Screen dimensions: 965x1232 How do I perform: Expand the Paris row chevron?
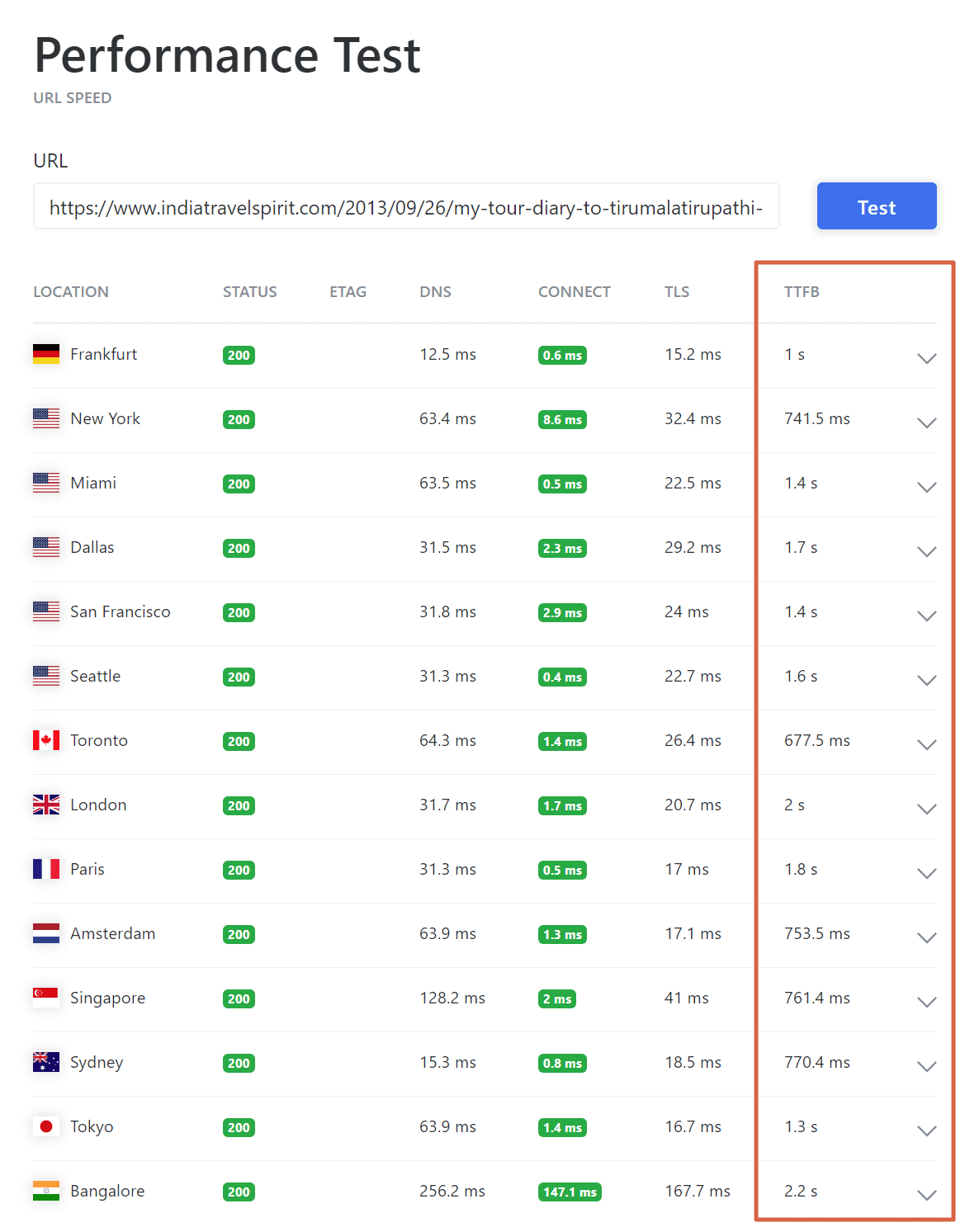click(926, 873)
